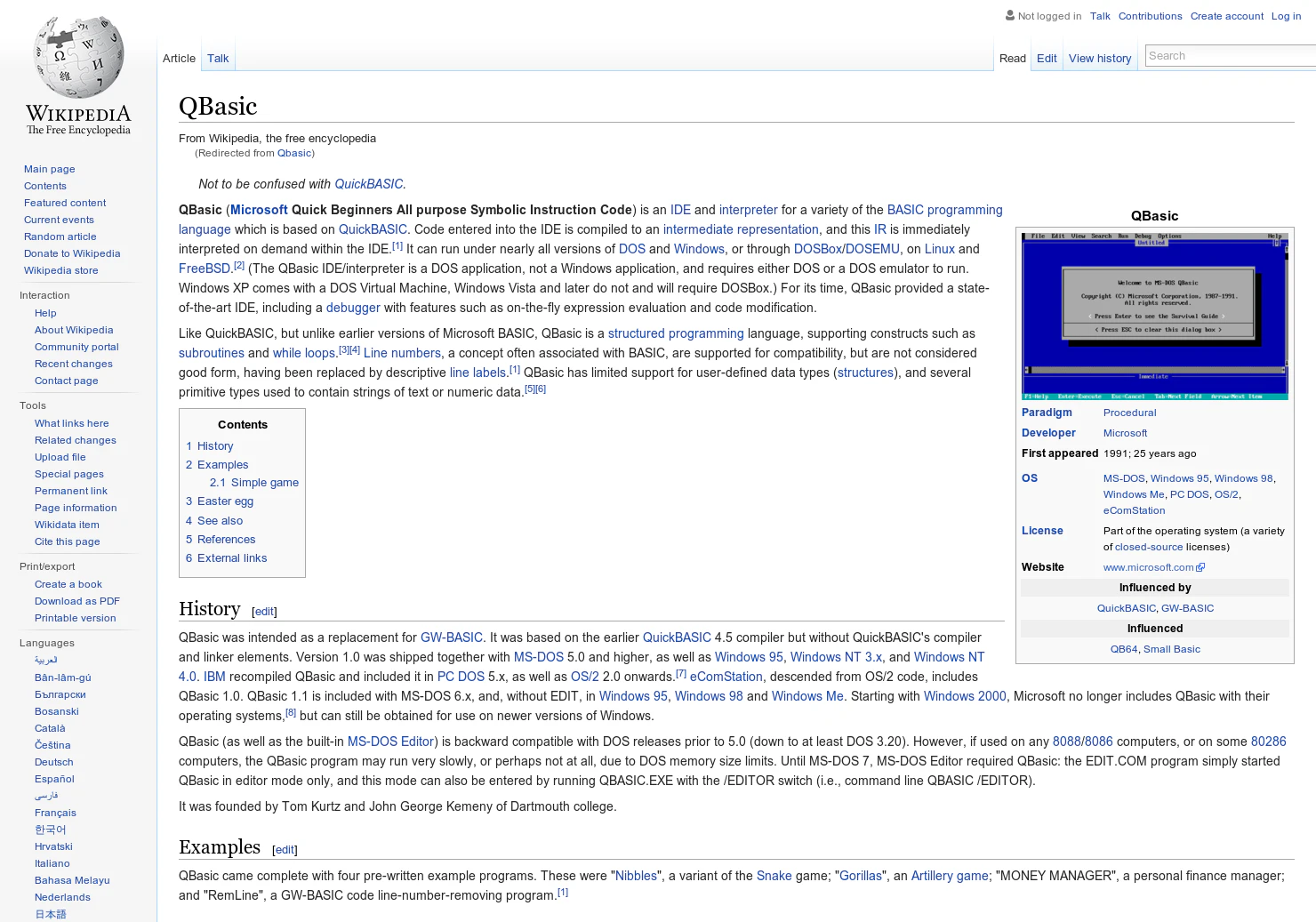Click the not-logged-in user icon
This screenshot has width=1316, height=922.
pos(1010,15)
